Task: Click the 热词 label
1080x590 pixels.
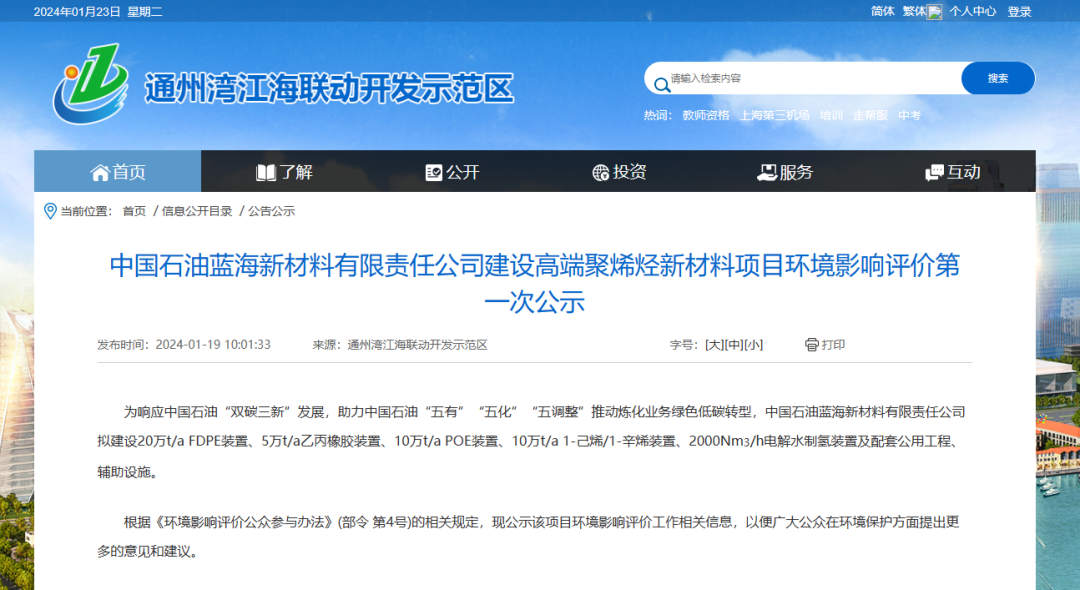Action: click(x=658, y=115)
